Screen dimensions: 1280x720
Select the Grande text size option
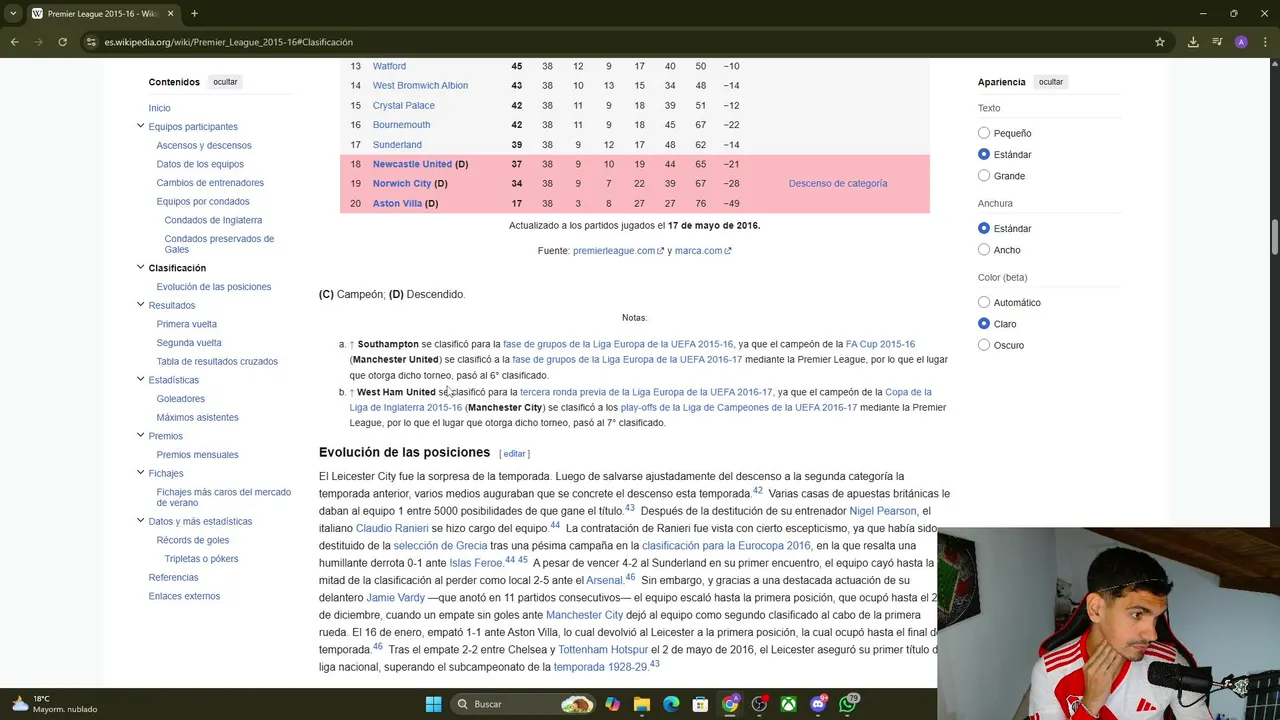coord(984,176)
